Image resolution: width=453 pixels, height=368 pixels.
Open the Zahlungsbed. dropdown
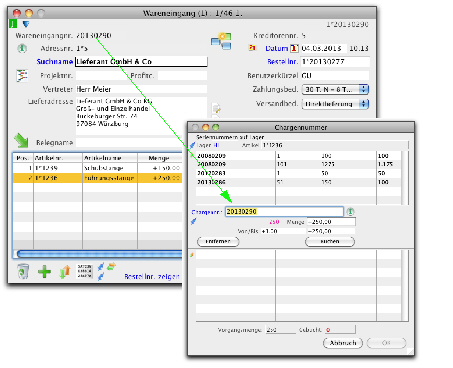coord(335,89)
